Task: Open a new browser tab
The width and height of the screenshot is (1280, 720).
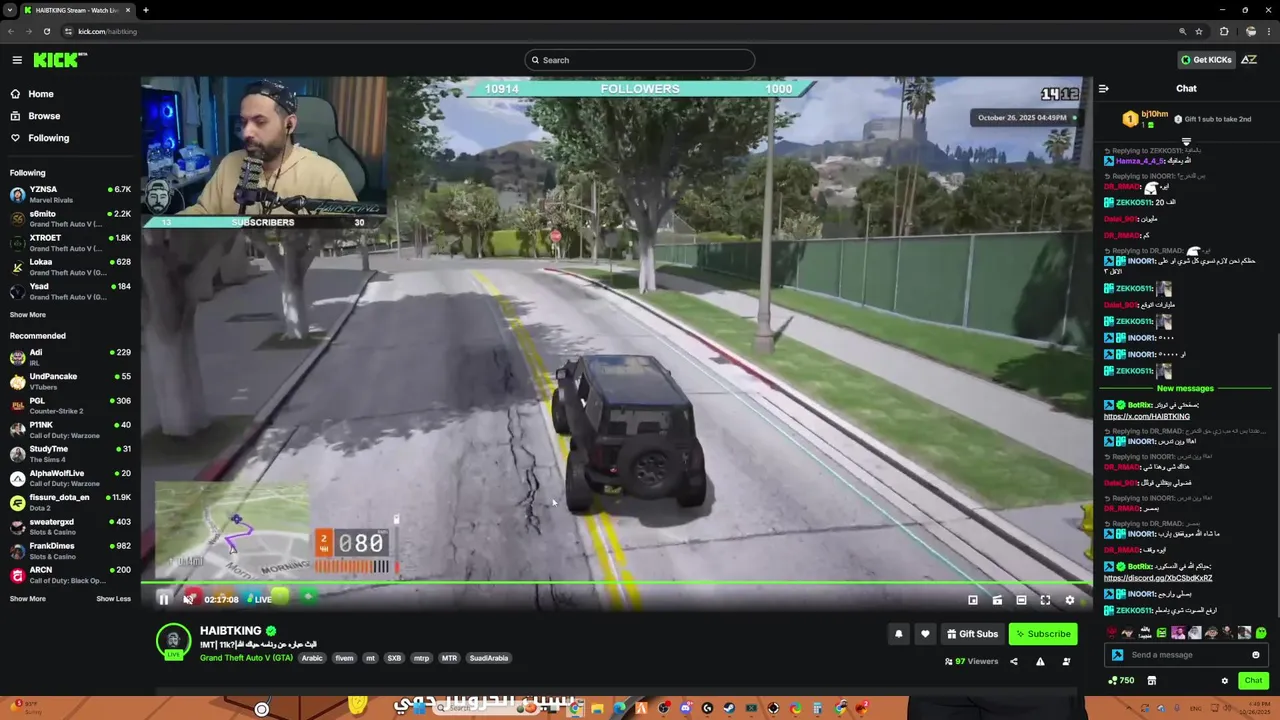Action: (145, 10)
